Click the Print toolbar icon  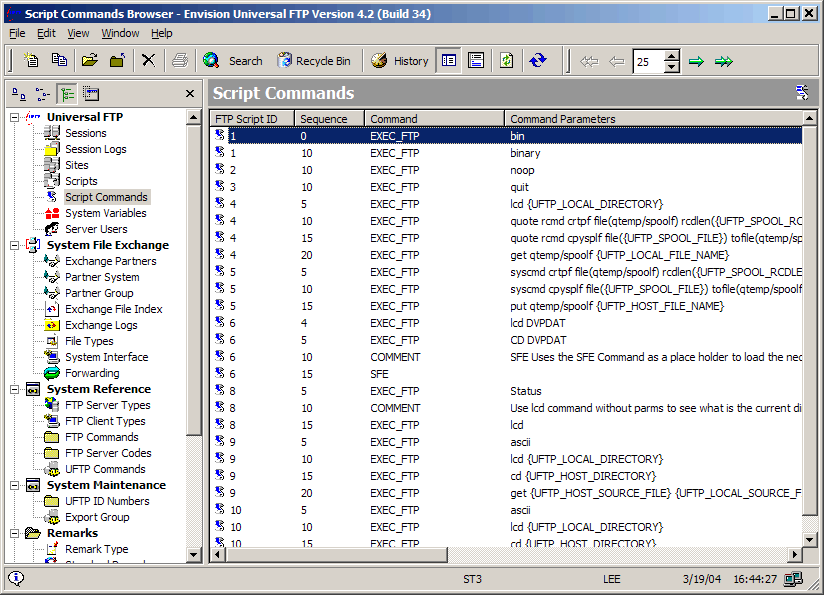pyautogui.click(x=180, y=60)
